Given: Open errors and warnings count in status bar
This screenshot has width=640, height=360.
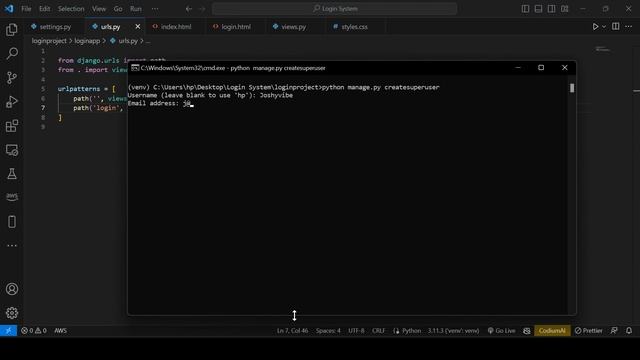Looking at the screenshot, I should (x=33, y=331).
